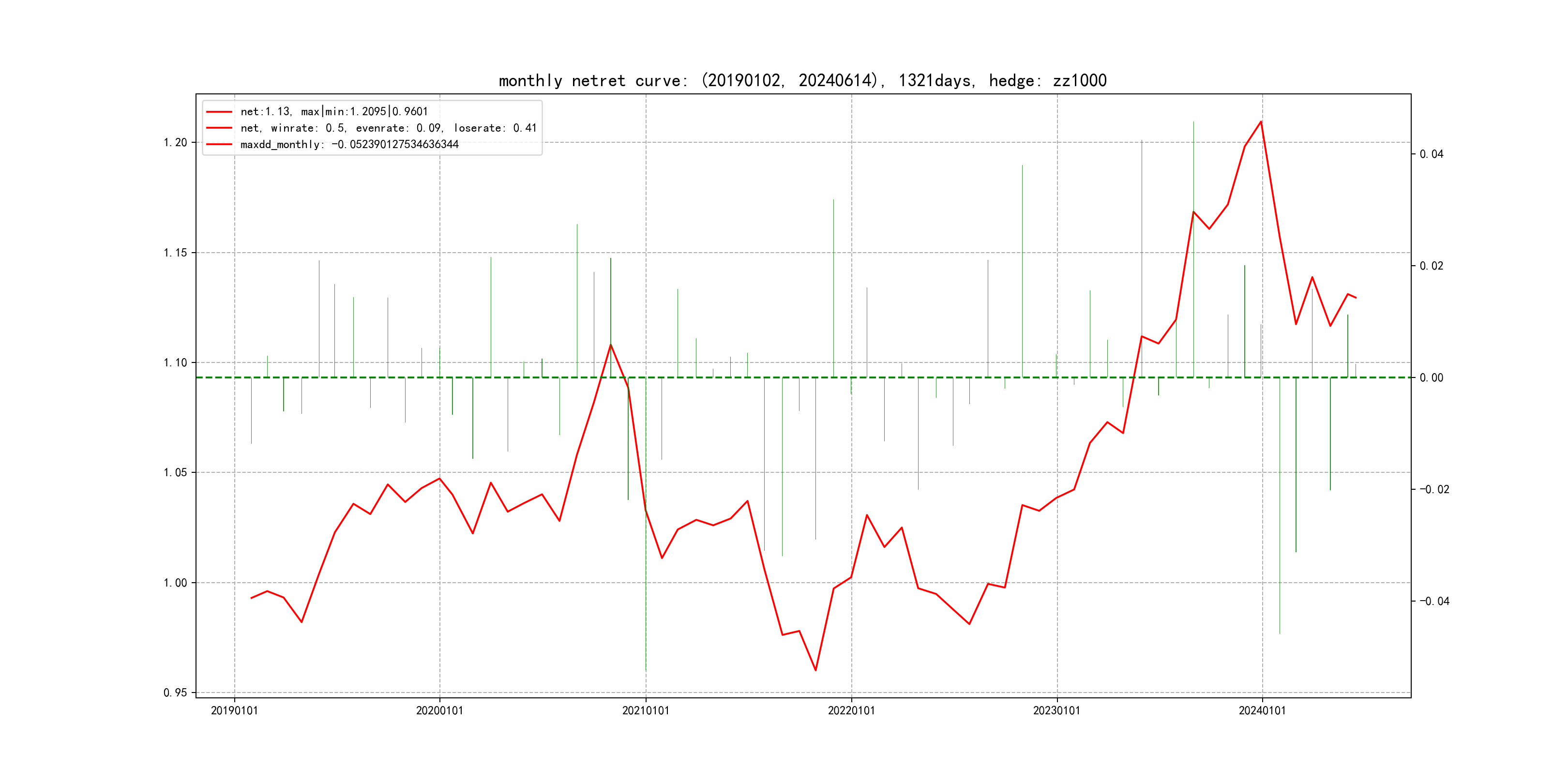Click the -0.04 right y-axis label

(x=1434, y=601)
